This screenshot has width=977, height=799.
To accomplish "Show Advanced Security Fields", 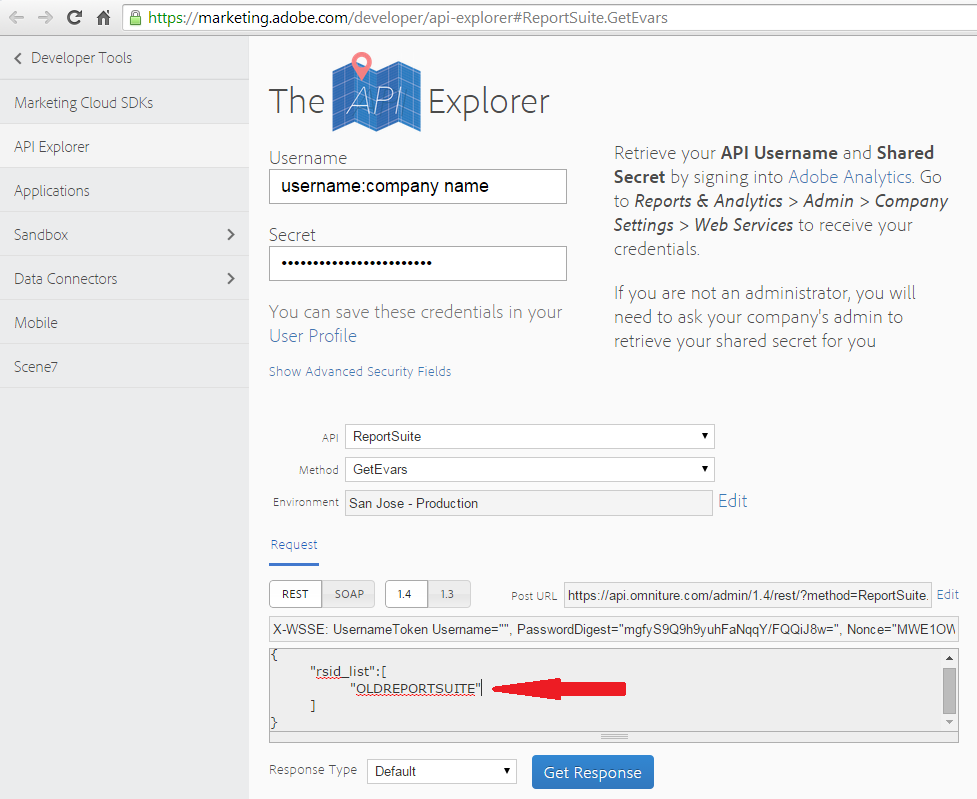I will coord(360,371).
